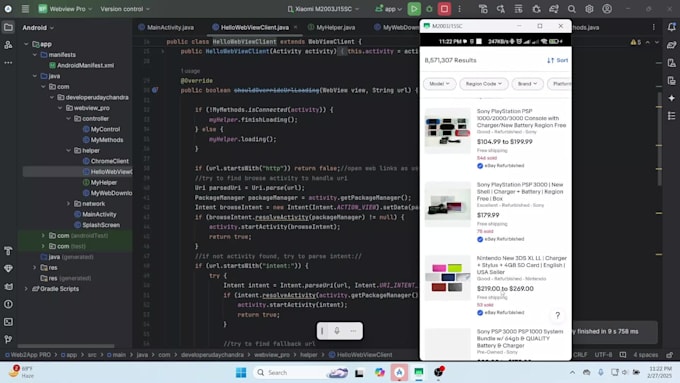Open the Android project view dropdown
The image size is (680, 383).
[x=38, y=27]
